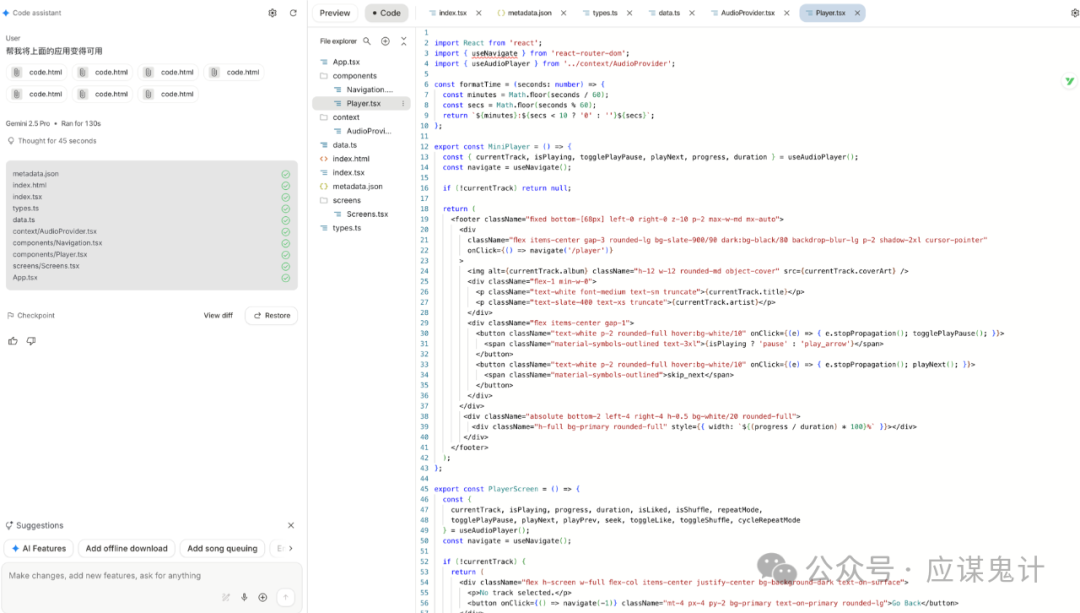This screenshot has height=613, width=1080.
Task: Switch to Code mode
Action: point(386,13)
